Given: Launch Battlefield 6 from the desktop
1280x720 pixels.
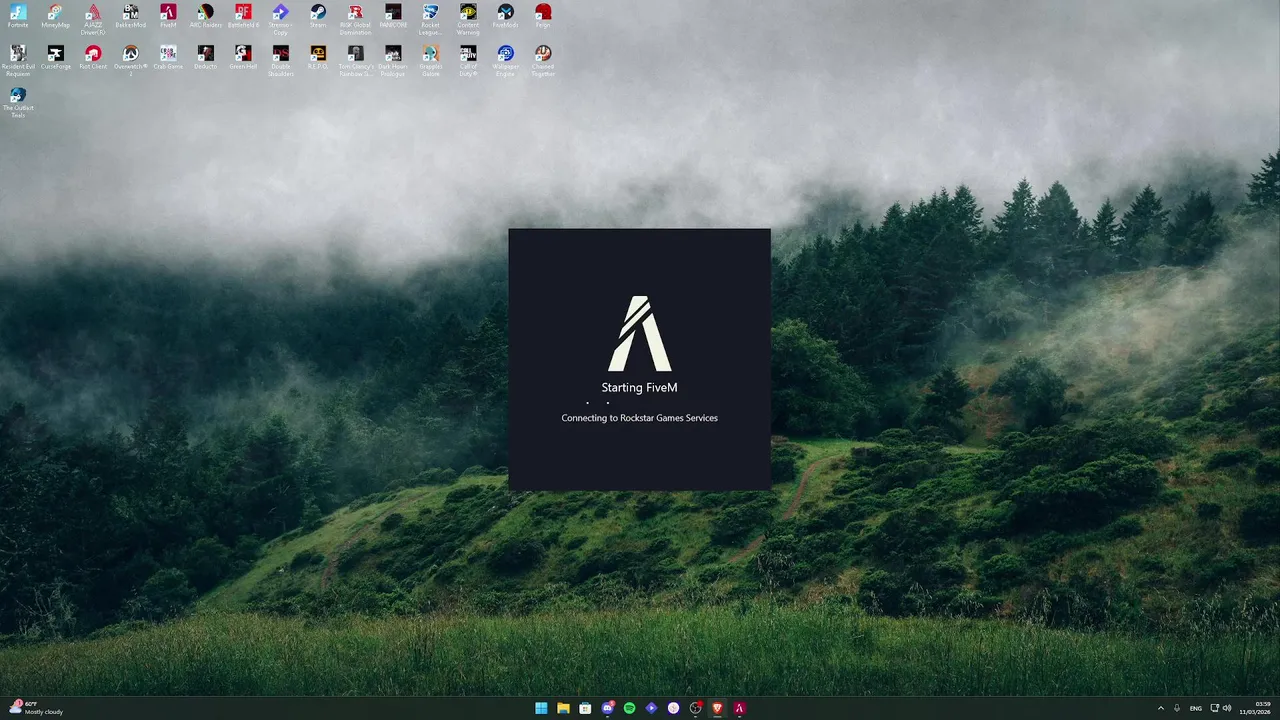Looking at the screenshot, I should tap(243, 16).
